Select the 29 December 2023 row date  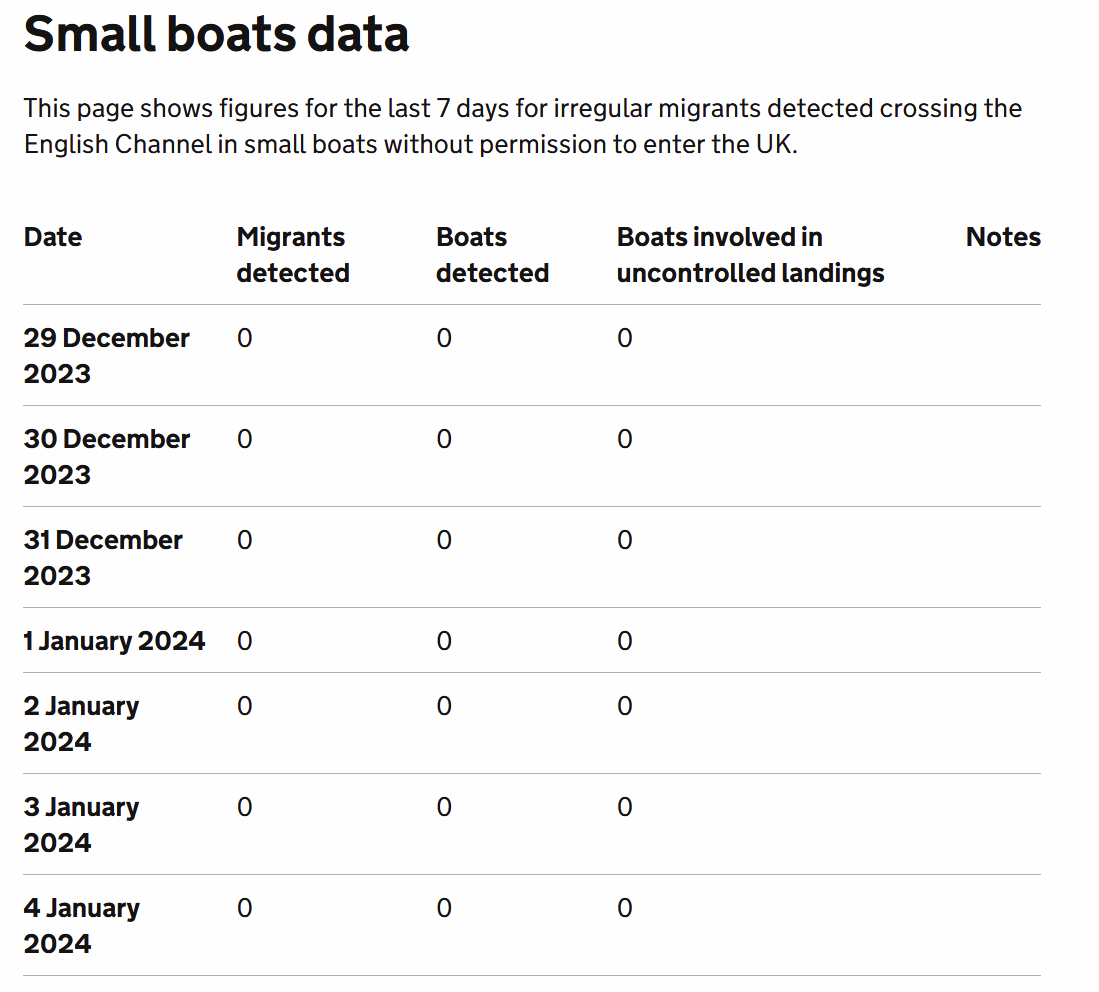click(106, 355)
